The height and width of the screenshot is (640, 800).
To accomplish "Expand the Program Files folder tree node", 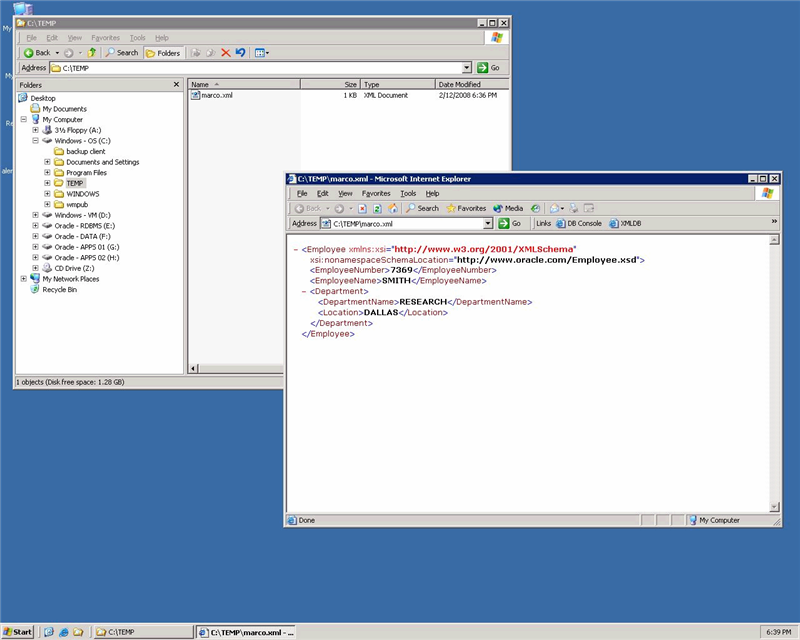I will (47, 173).
